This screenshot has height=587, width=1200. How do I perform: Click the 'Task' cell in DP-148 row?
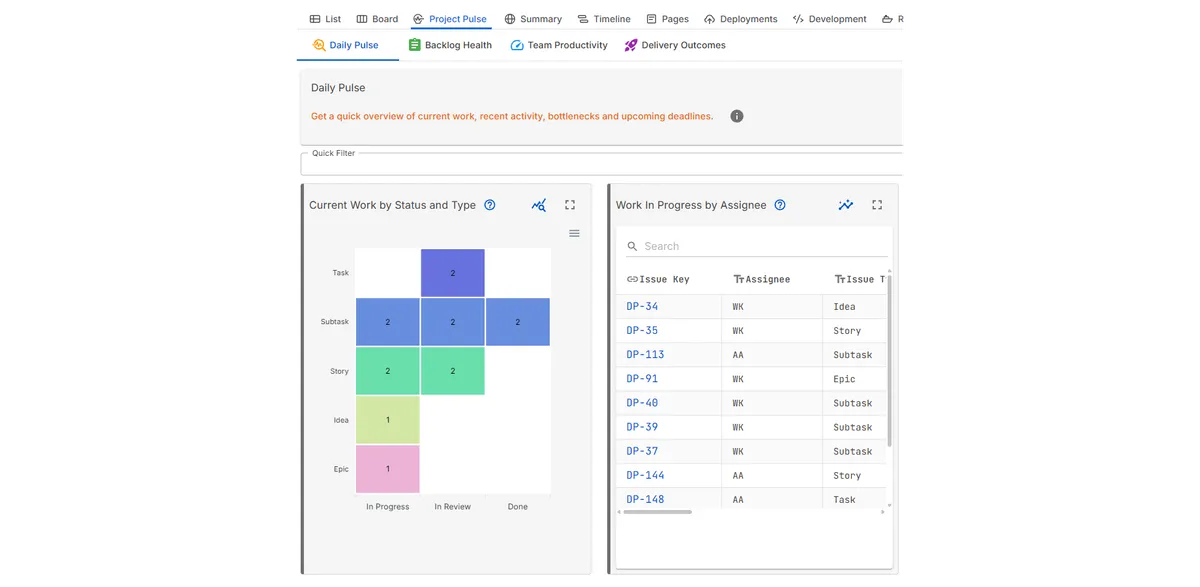tap(844, 500)
